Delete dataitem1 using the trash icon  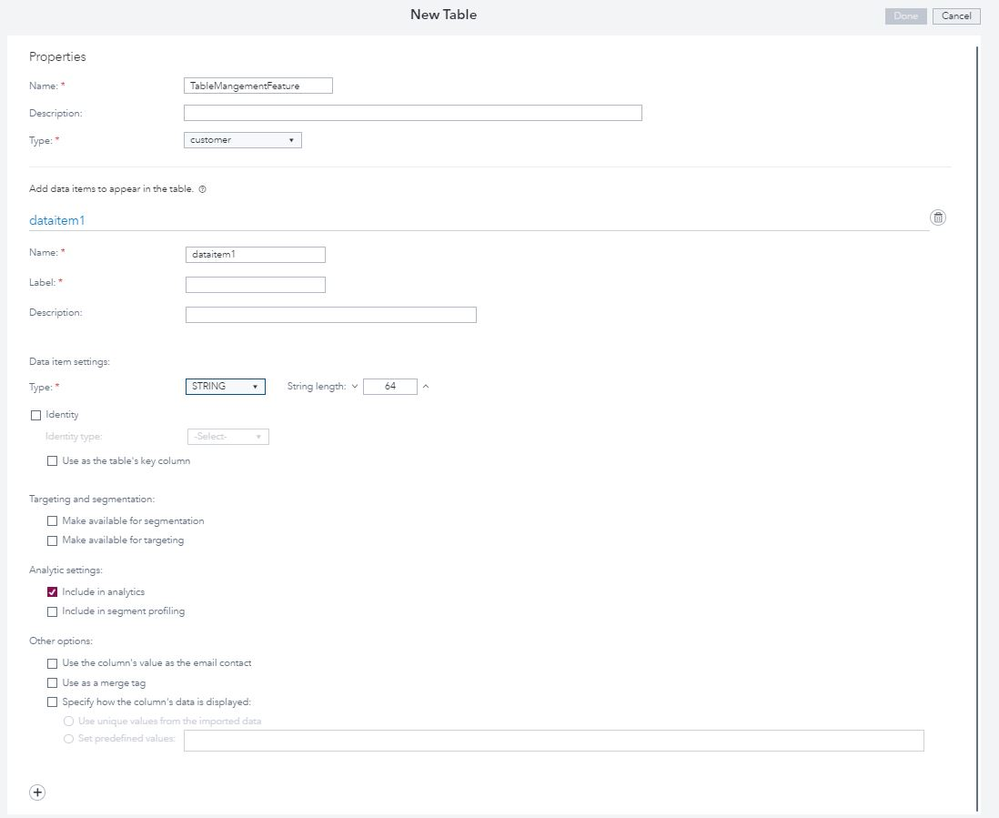point(938,217)
